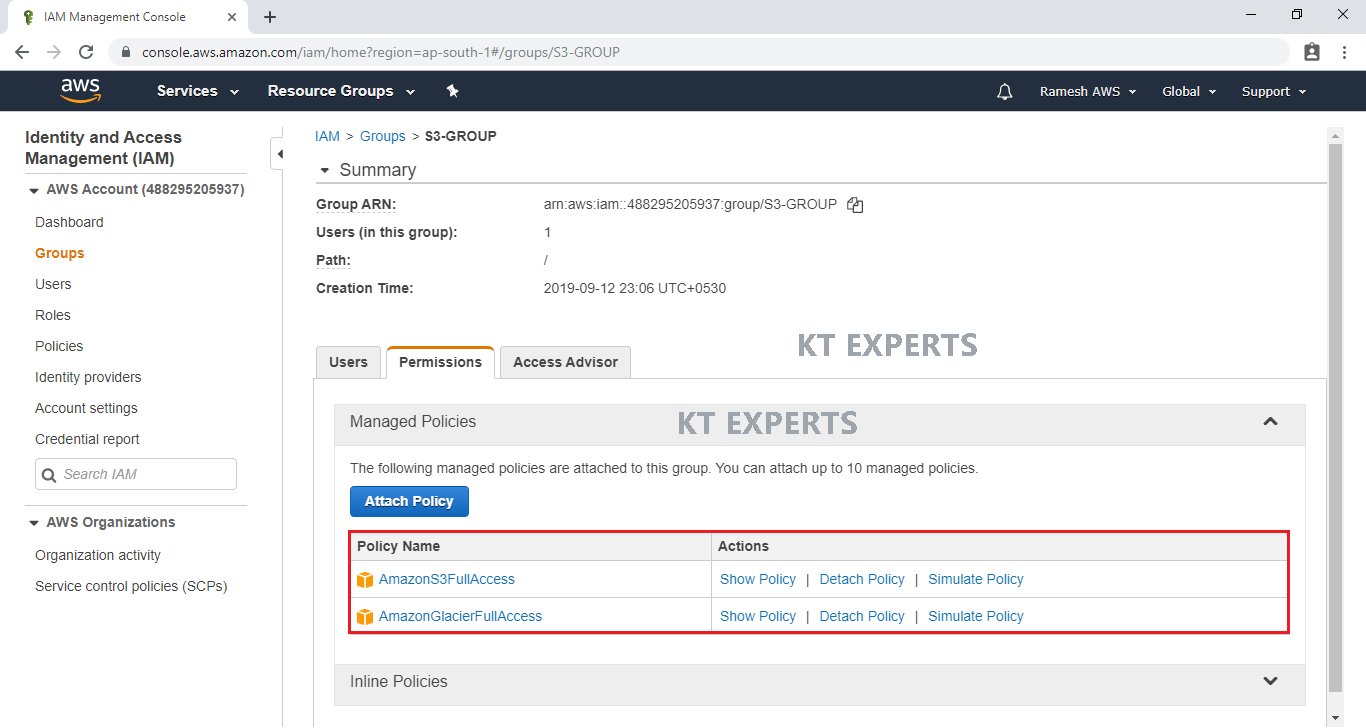Copy the Group ARN to clipboard

pos(855,205)
